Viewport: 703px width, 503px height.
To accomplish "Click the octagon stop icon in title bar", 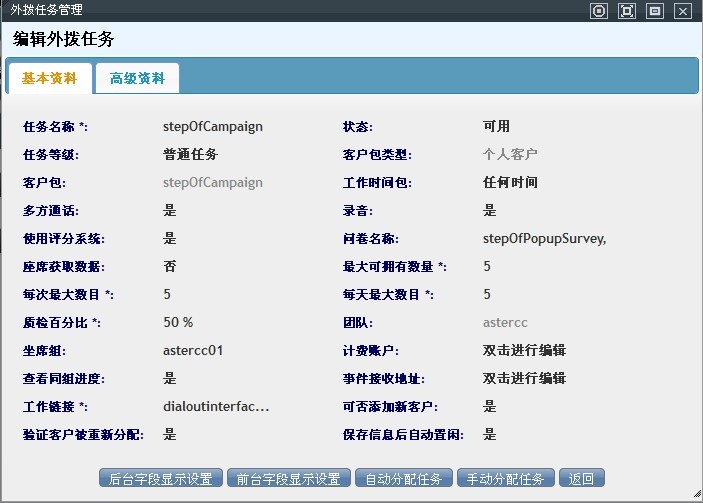I will 599,11.
